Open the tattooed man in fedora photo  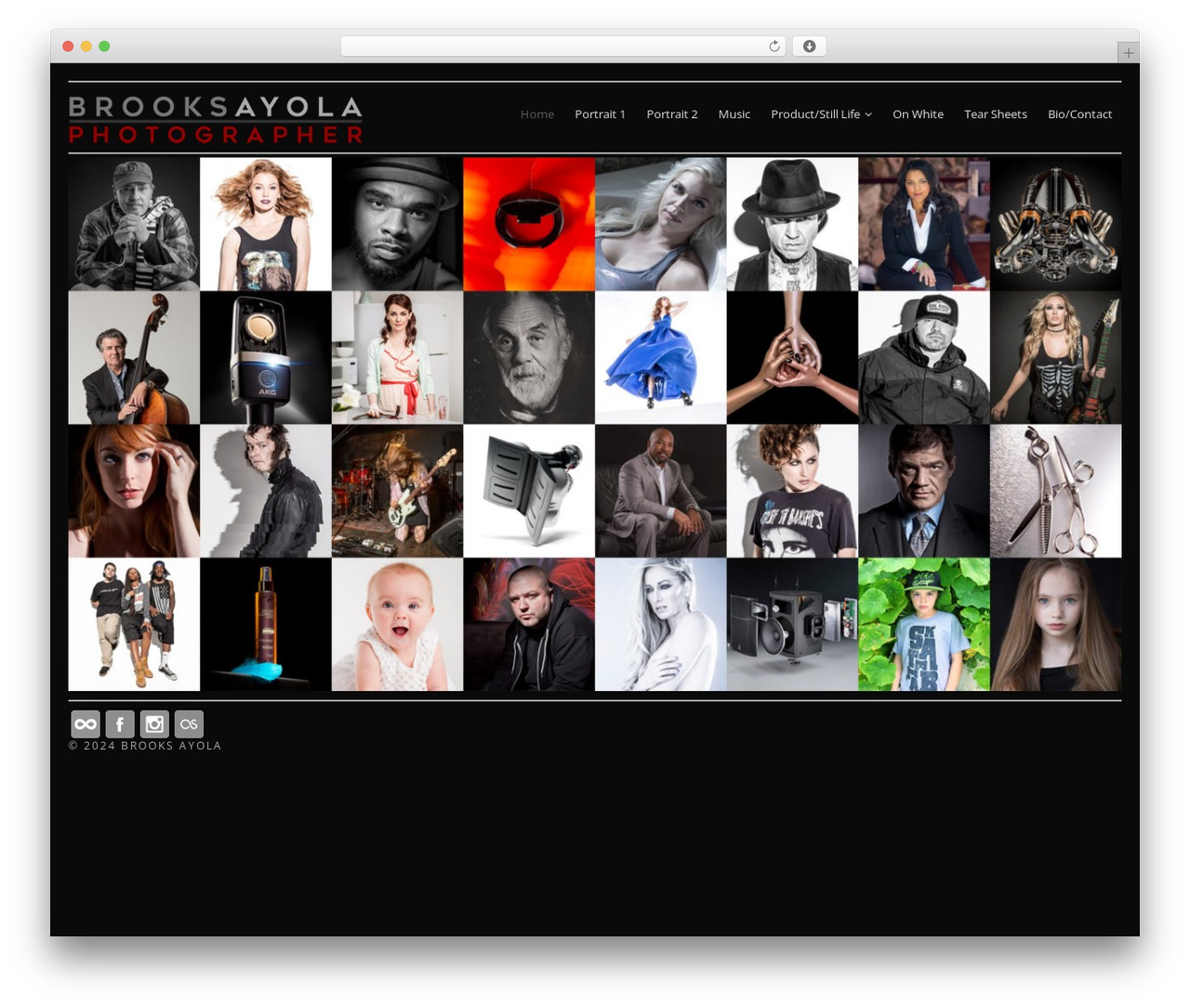coord(792,224)
